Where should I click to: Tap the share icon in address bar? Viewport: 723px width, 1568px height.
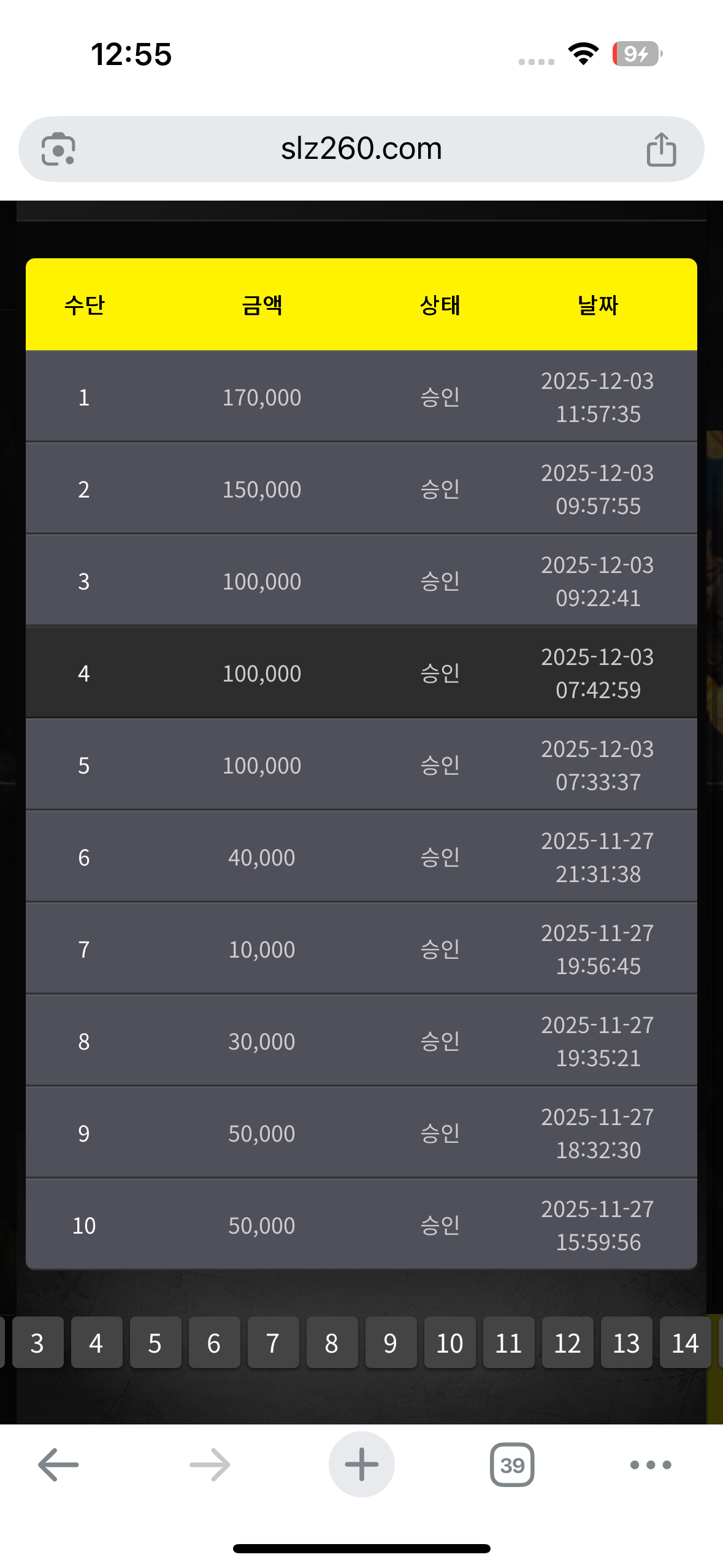661,149
